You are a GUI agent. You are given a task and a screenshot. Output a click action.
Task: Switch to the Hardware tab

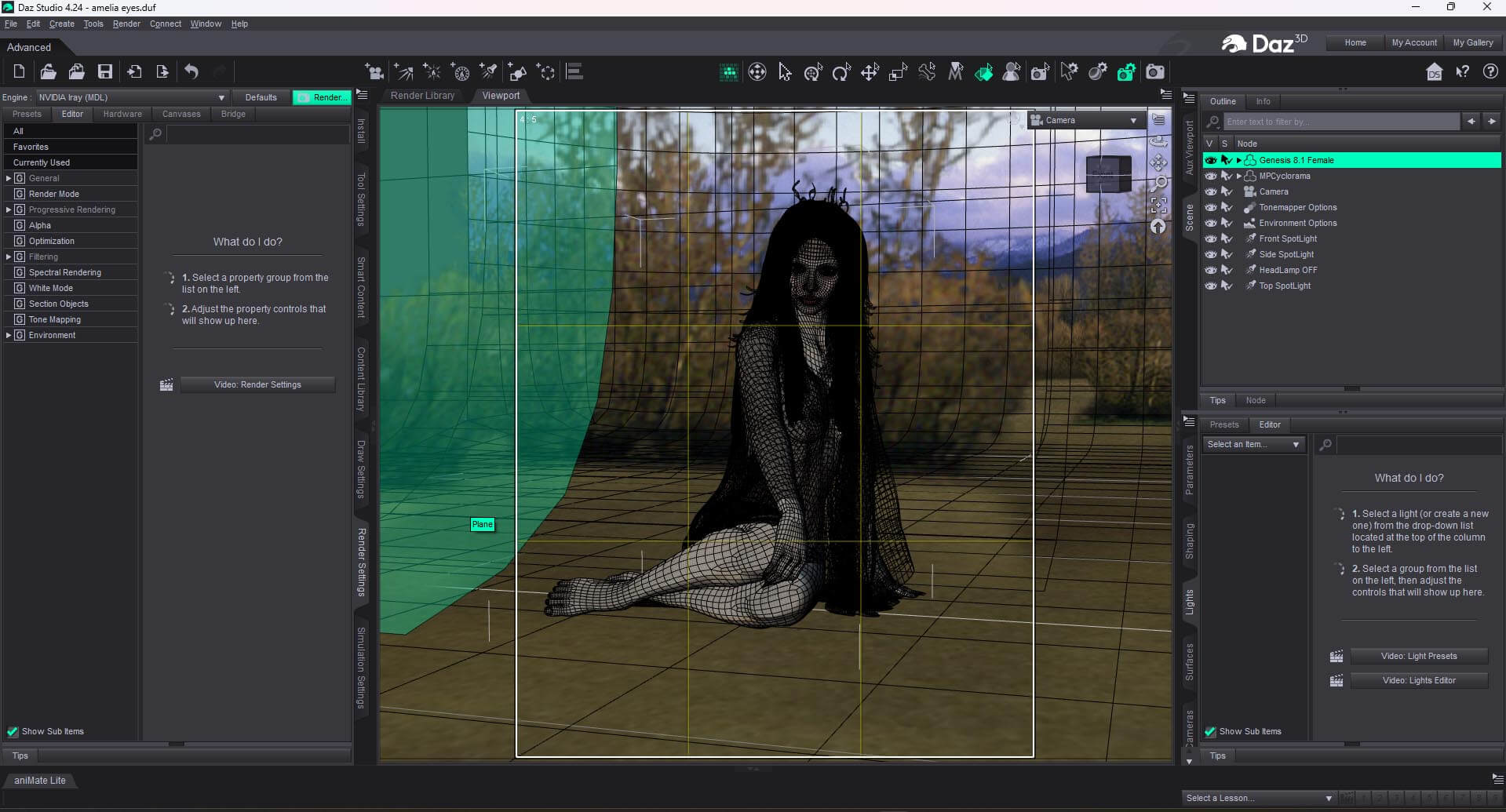click(x=122, y=114)
